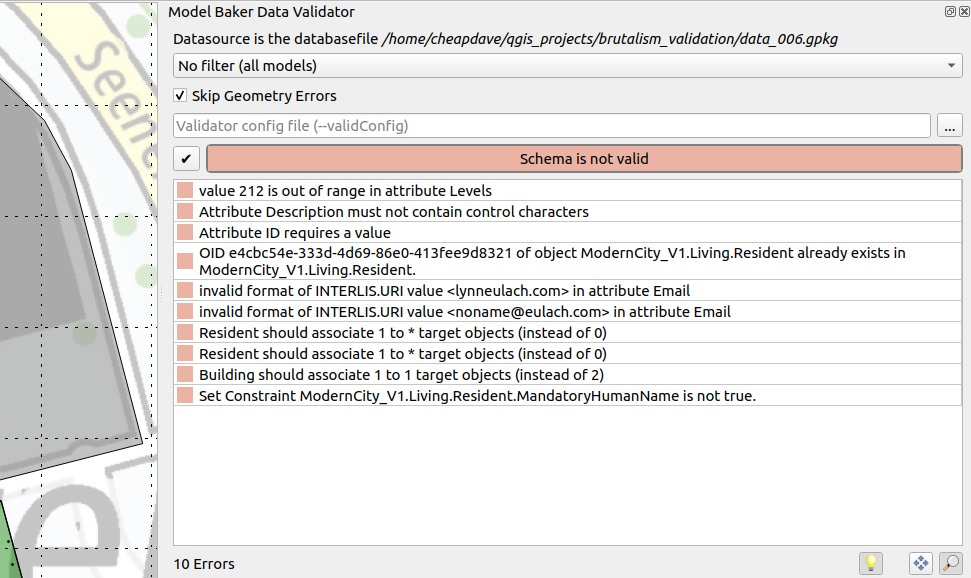
Task: Float the Data Validator panel
Action: pos(949,12)
